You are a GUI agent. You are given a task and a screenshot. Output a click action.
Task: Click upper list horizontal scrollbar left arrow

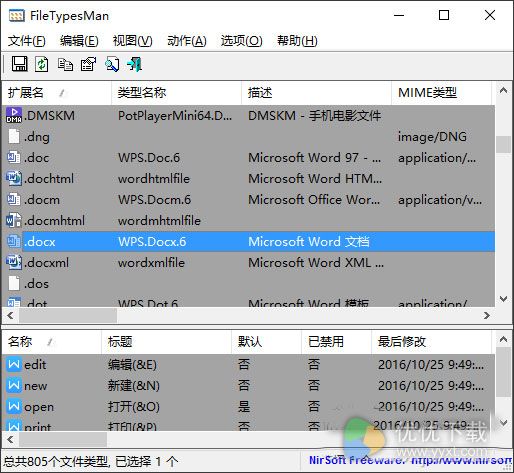tap(10, 315)
